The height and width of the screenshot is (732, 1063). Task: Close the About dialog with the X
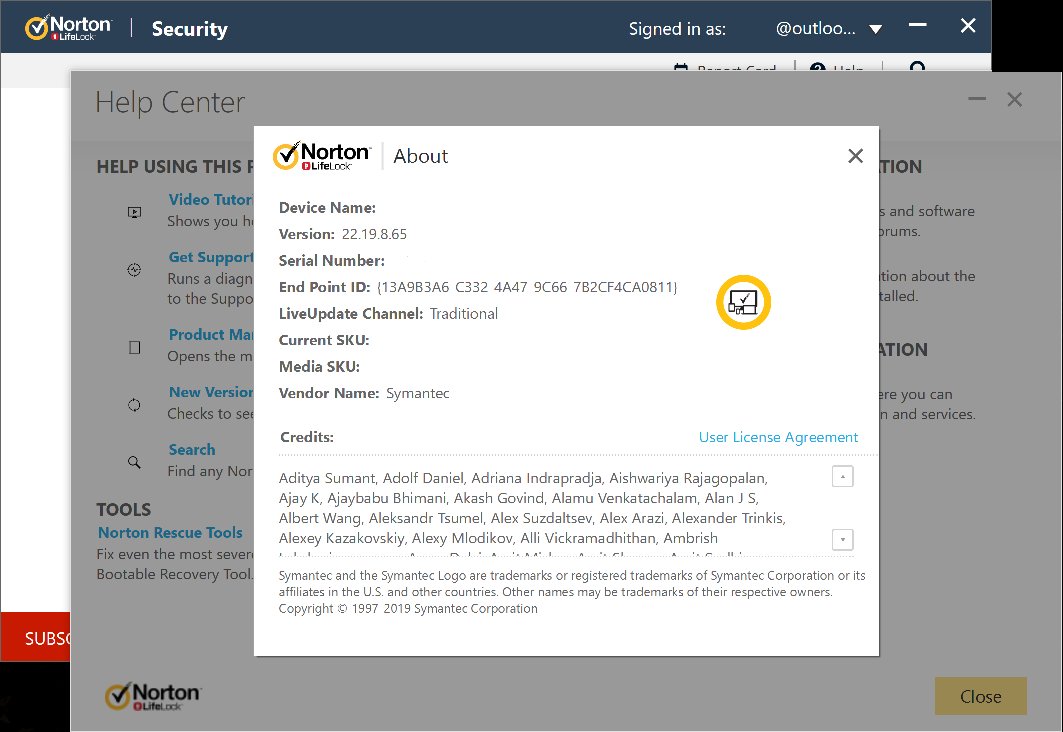[x=856, y=156]
